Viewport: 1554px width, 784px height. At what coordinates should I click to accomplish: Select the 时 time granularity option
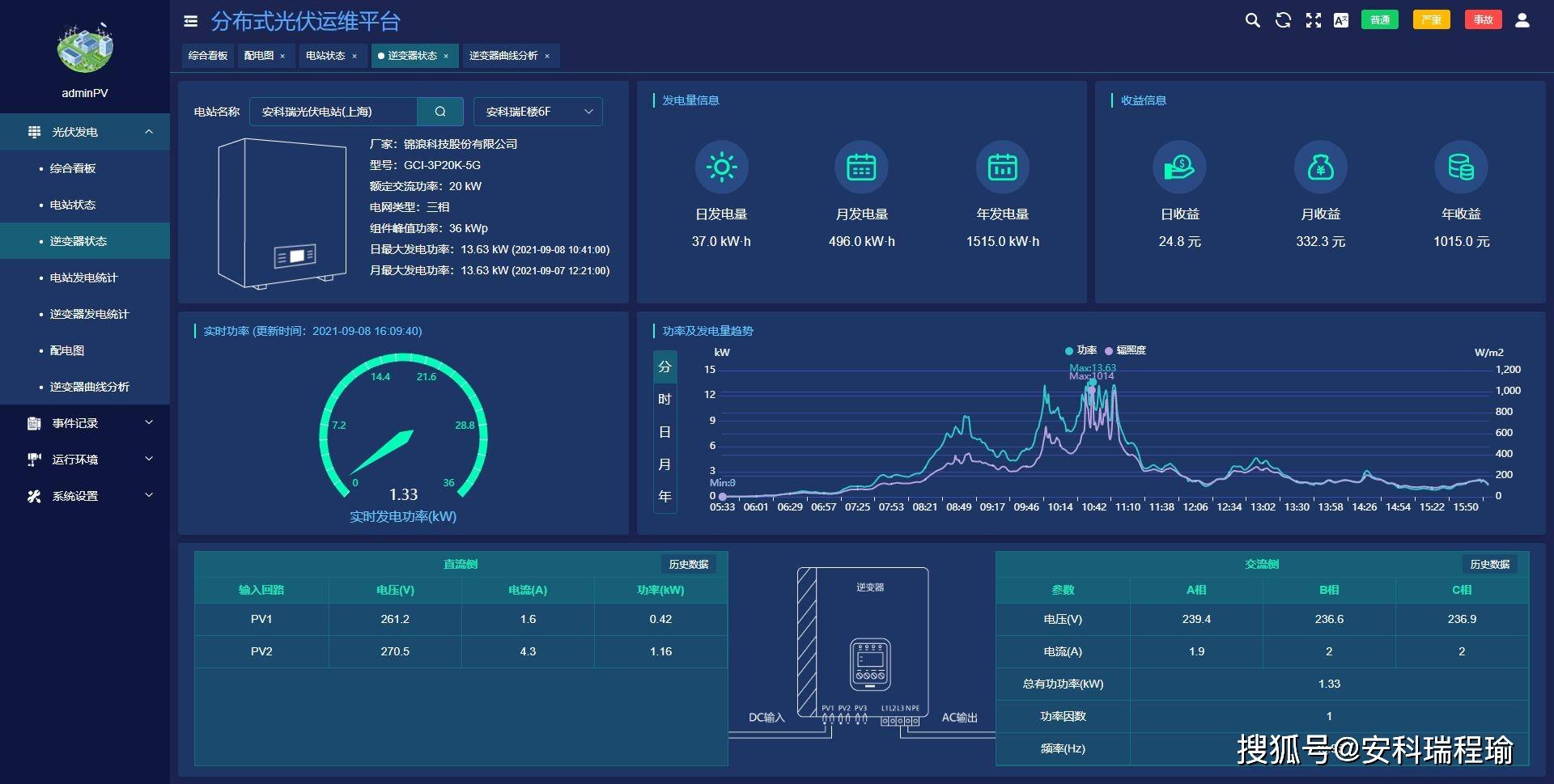664,399
